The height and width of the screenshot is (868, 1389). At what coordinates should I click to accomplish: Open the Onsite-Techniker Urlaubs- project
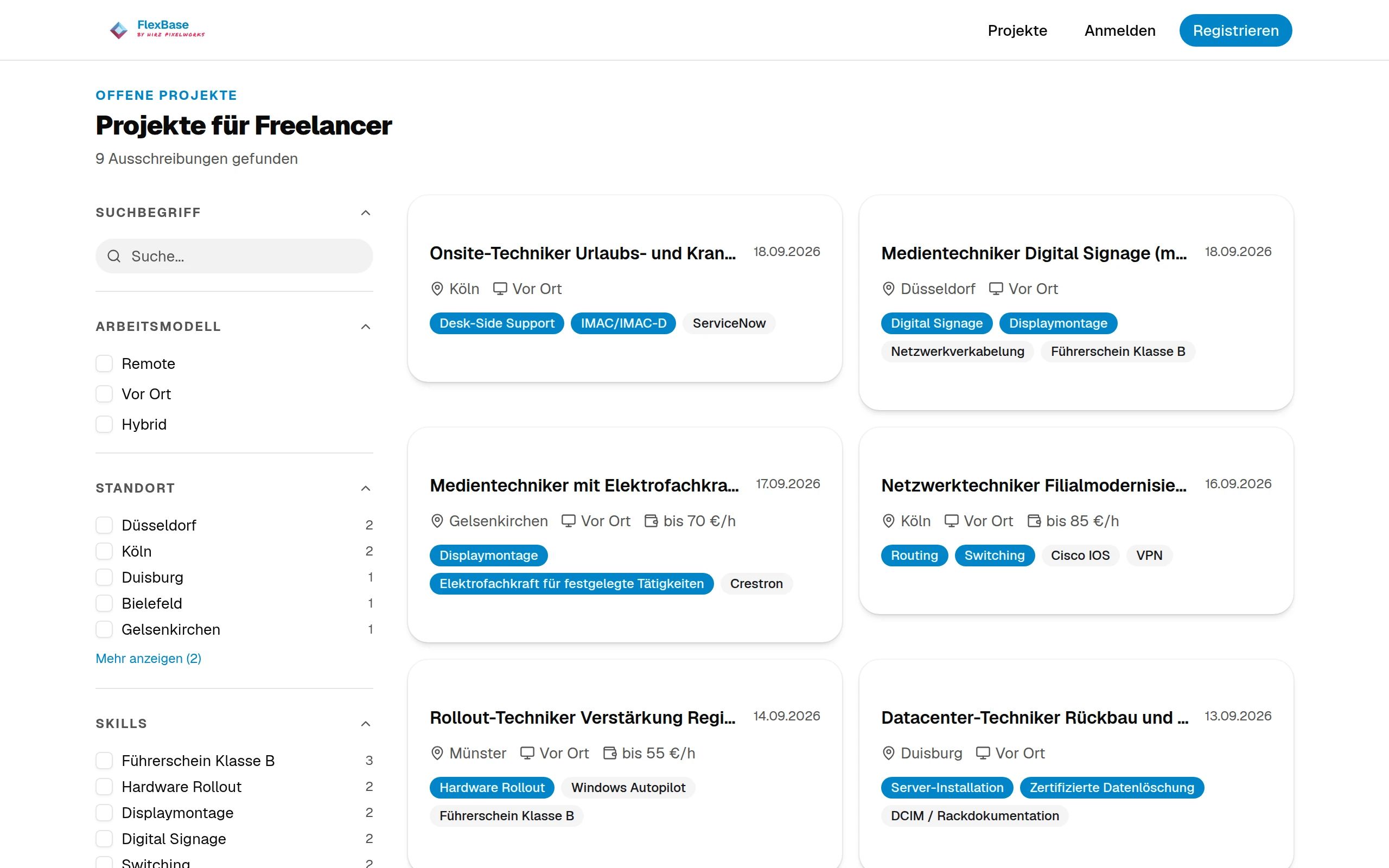pyautogui.click(x=583, y=253)
